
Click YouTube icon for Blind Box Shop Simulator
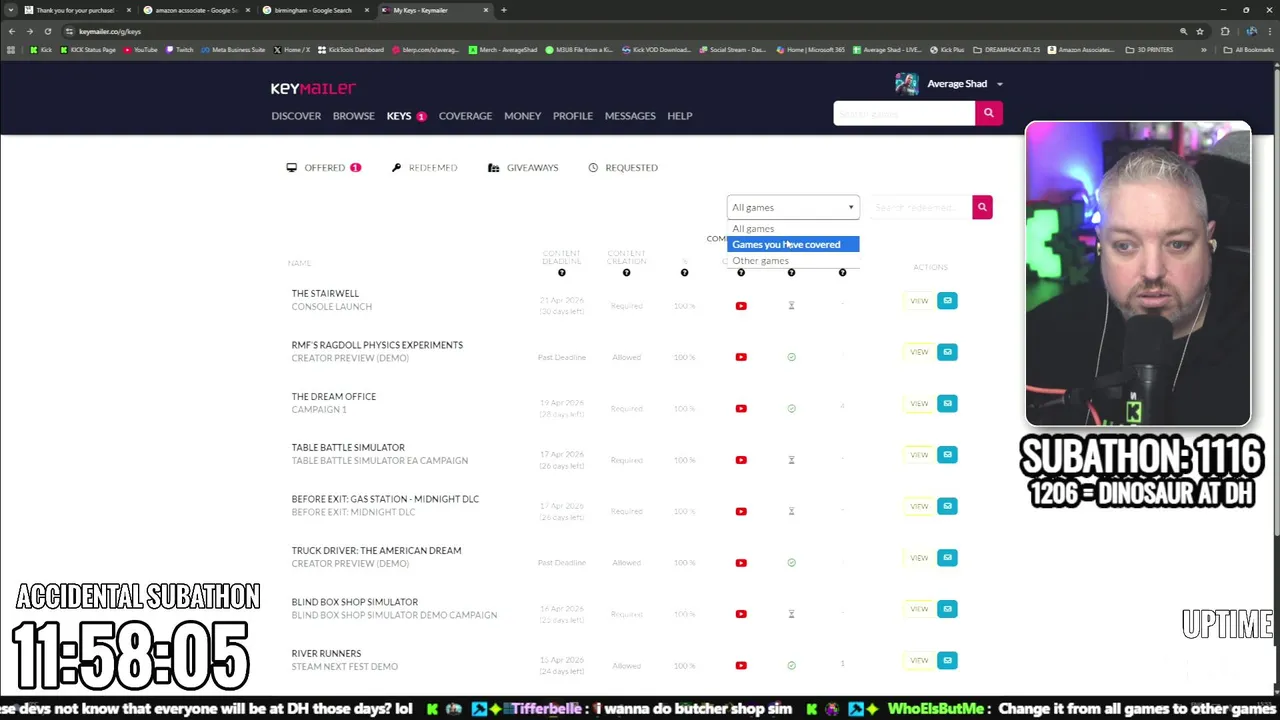[x=741, y=614]
